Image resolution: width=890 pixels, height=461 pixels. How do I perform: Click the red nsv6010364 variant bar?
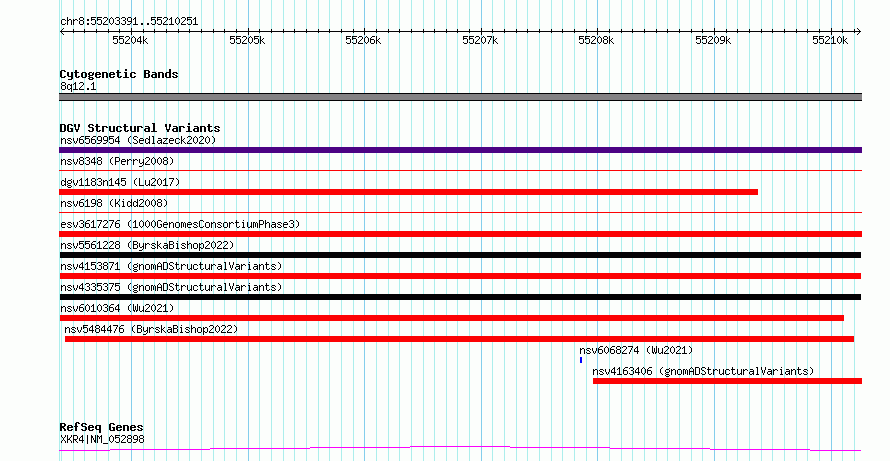click(x=451, y=318)
